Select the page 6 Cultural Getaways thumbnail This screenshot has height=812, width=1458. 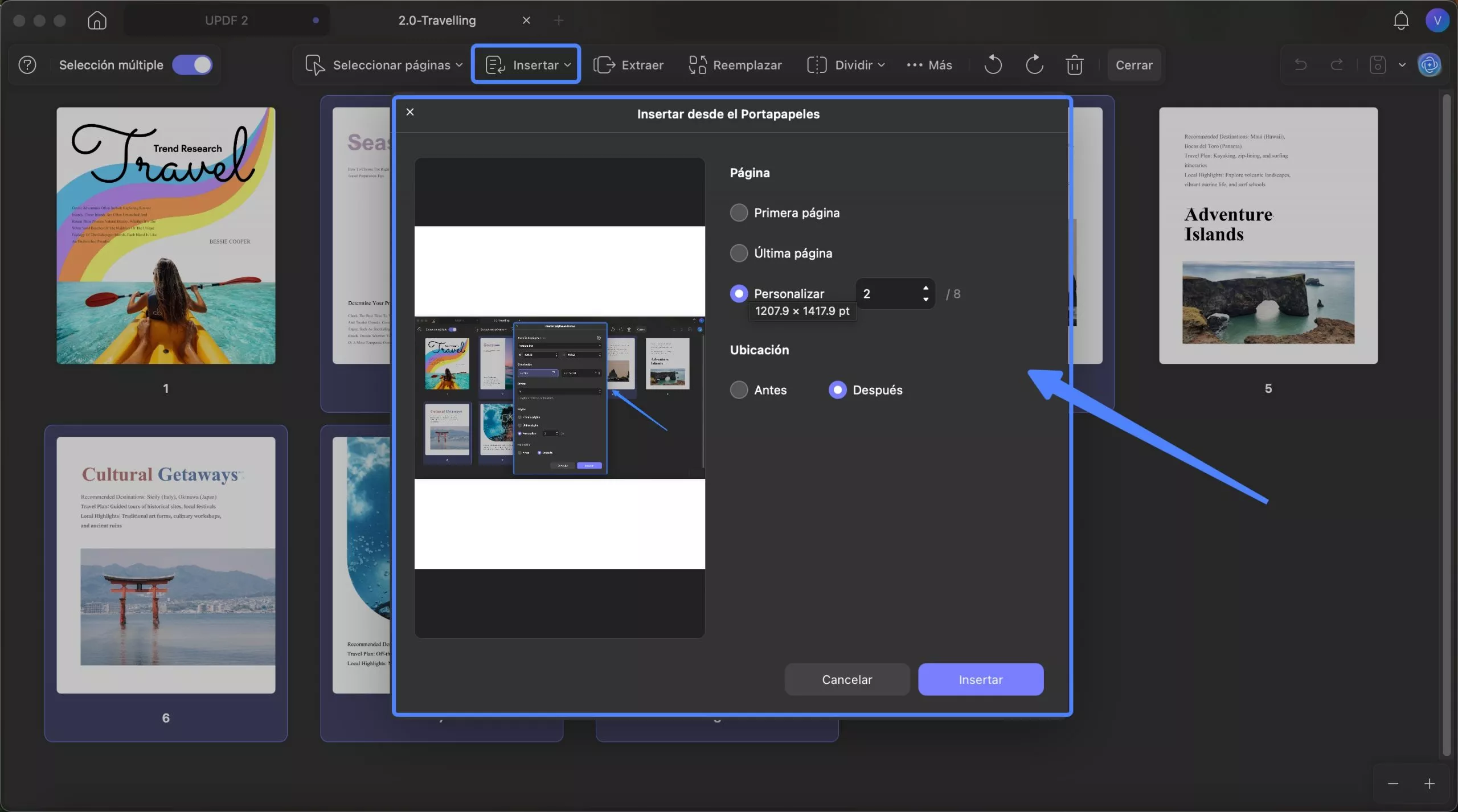coord(166,565)
